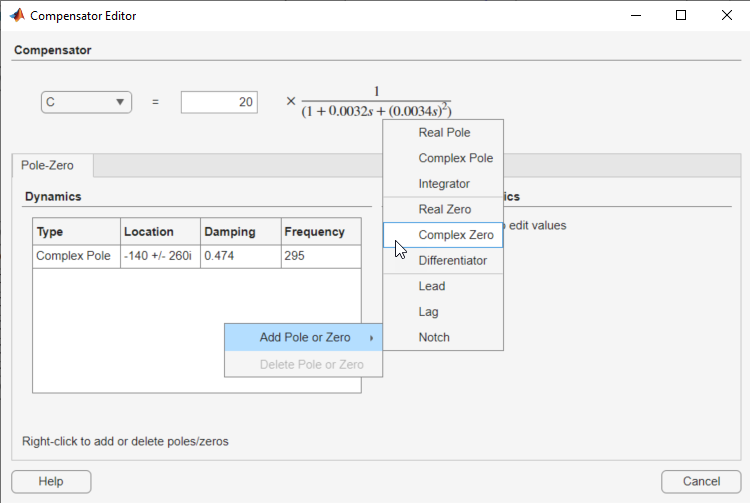Add an Integrator from the submenu

[444, 184]
